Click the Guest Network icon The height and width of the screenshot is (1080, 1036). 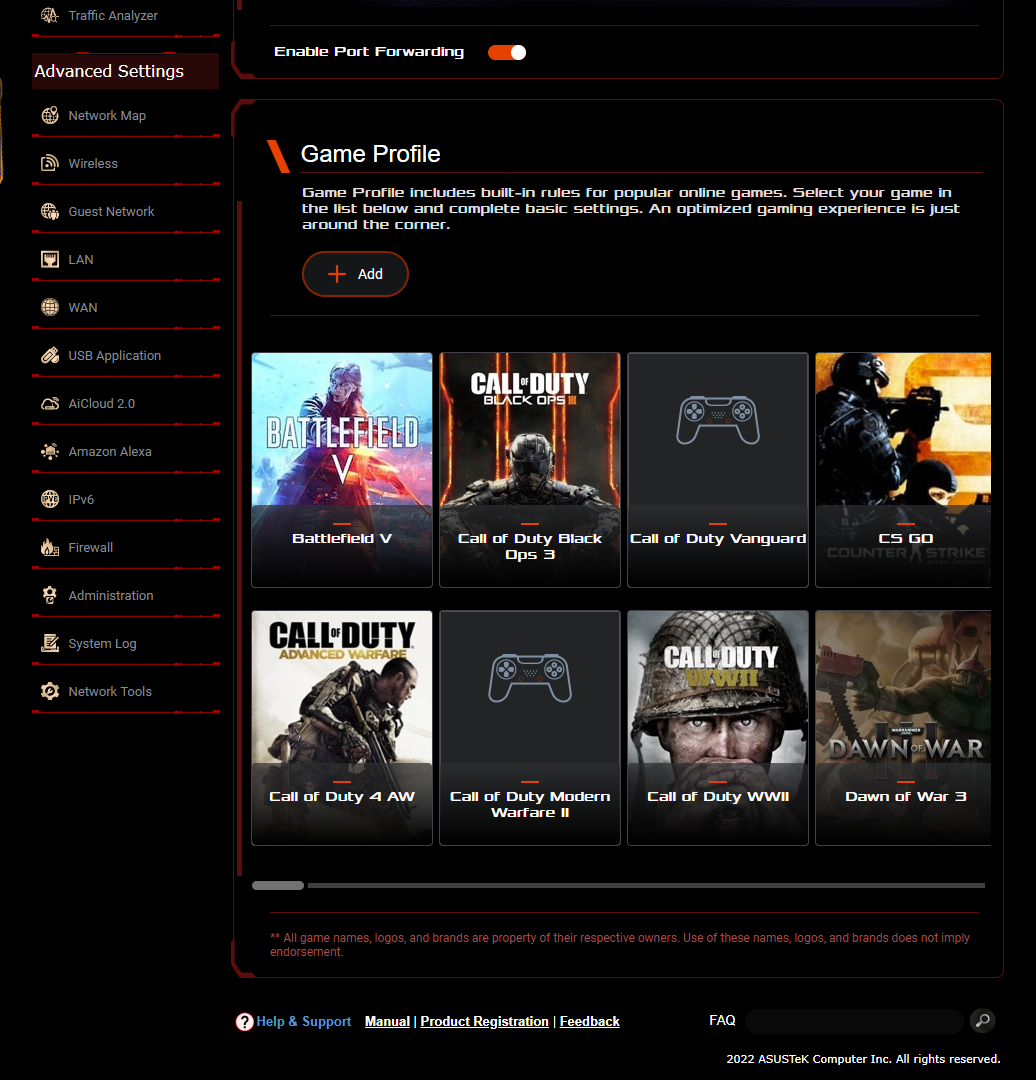click(x=50, y=211)
